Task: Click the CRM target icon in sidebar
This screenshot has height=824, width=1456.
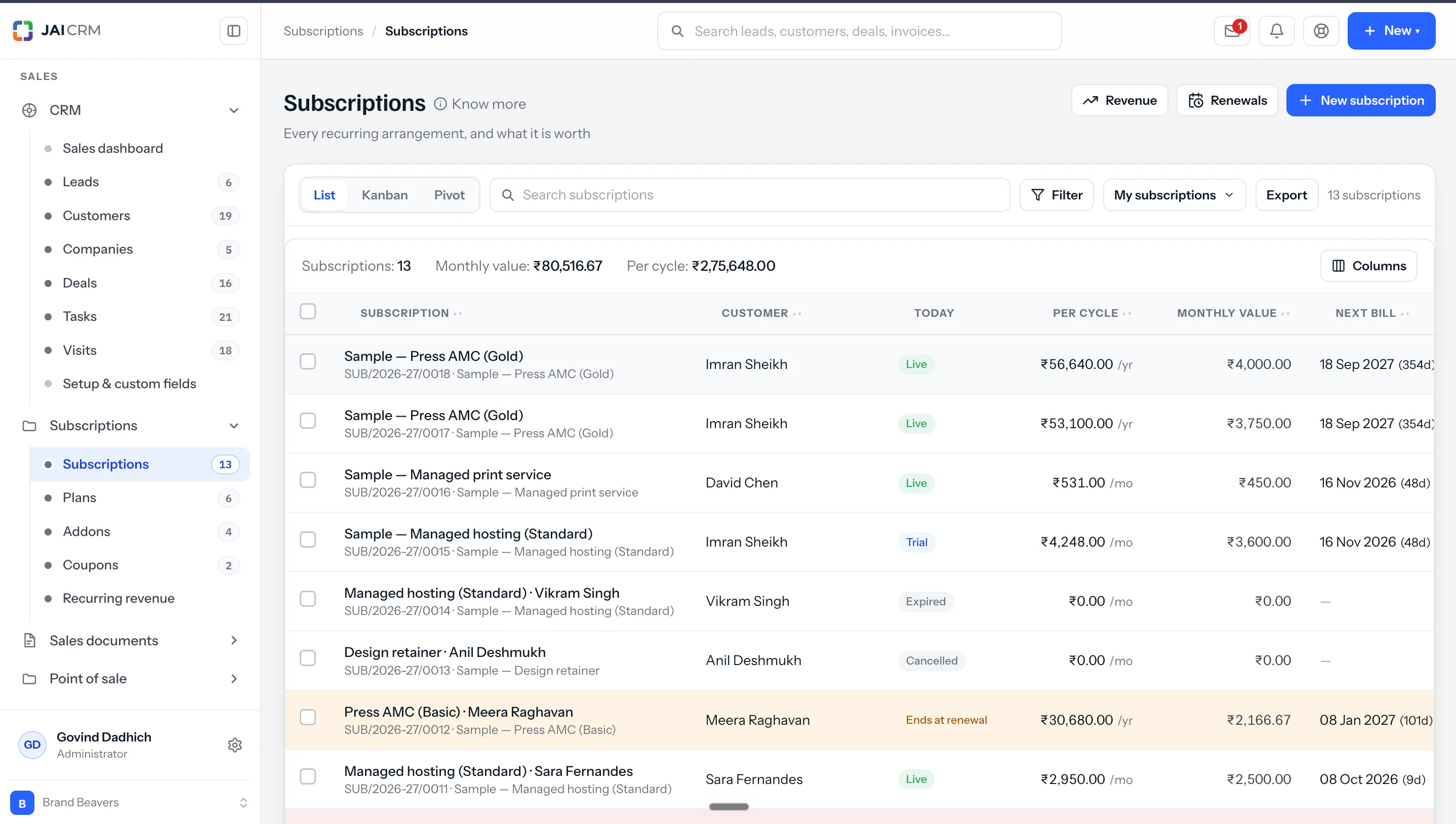Action: point(29,110)
